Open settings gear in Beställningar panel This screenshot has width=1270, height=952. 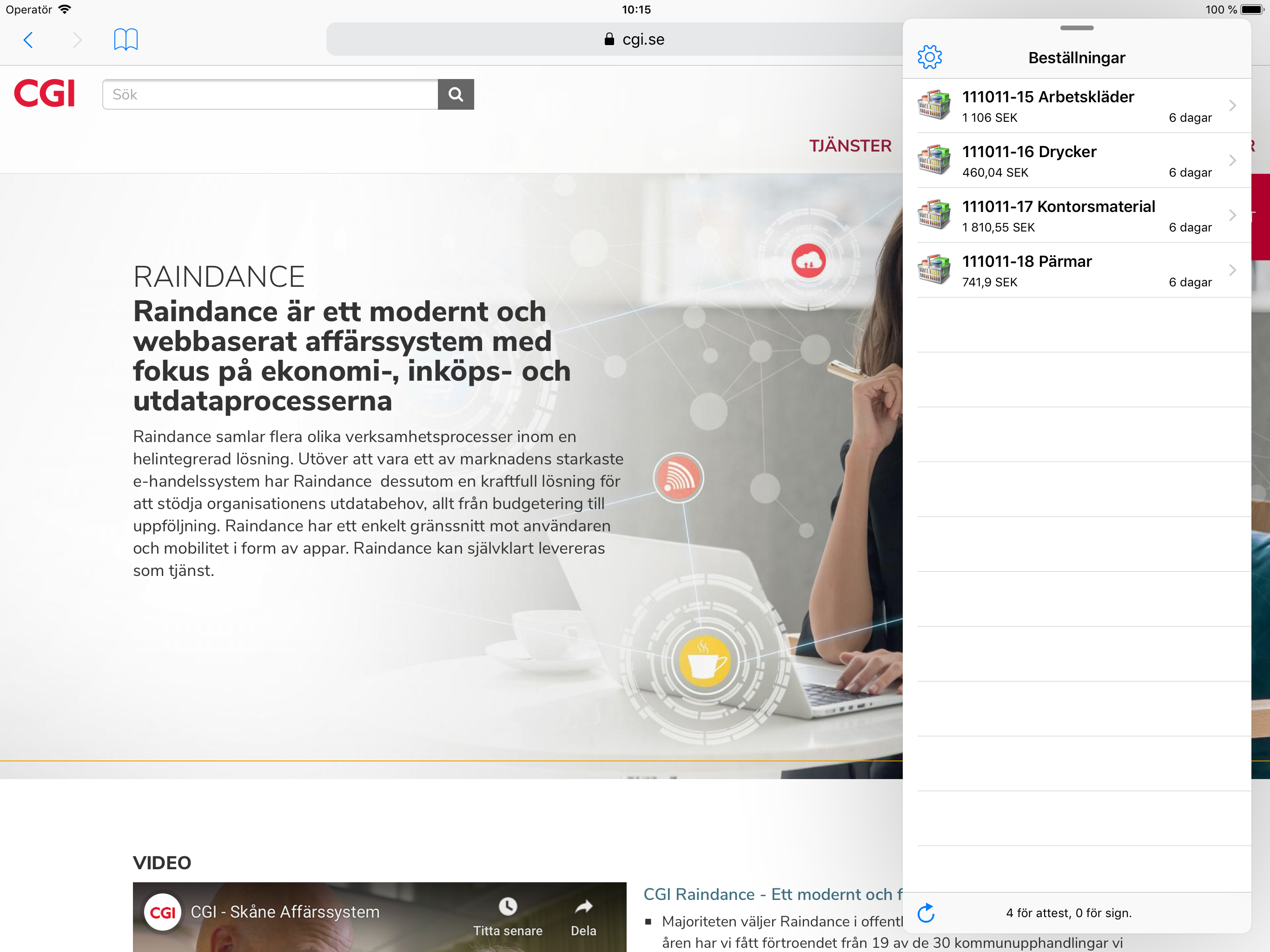[930, 58]
